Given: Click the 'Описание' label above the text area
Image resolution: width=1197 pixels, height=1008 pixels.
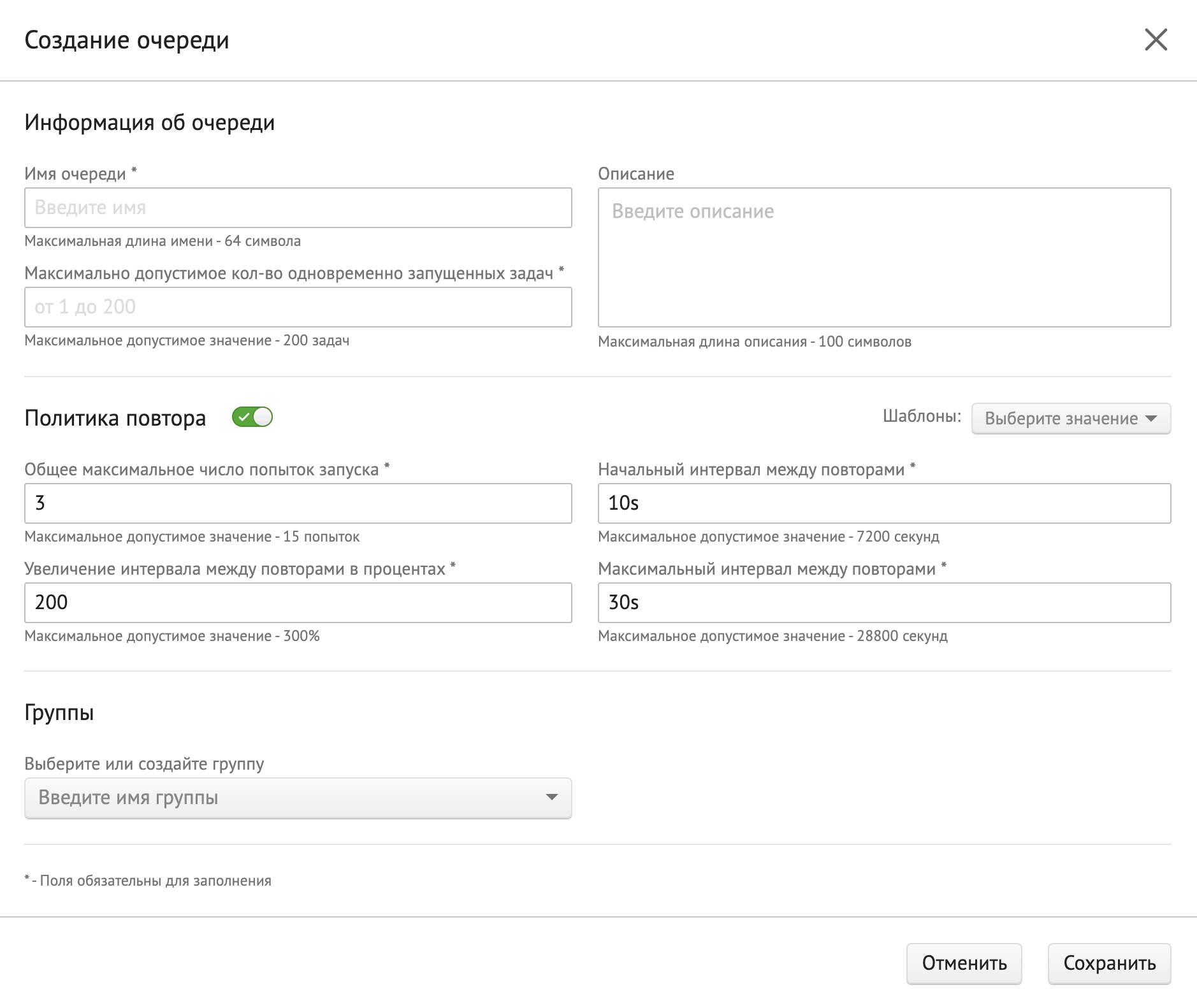Looking at the screenshot, I should (x=635, y=174).
